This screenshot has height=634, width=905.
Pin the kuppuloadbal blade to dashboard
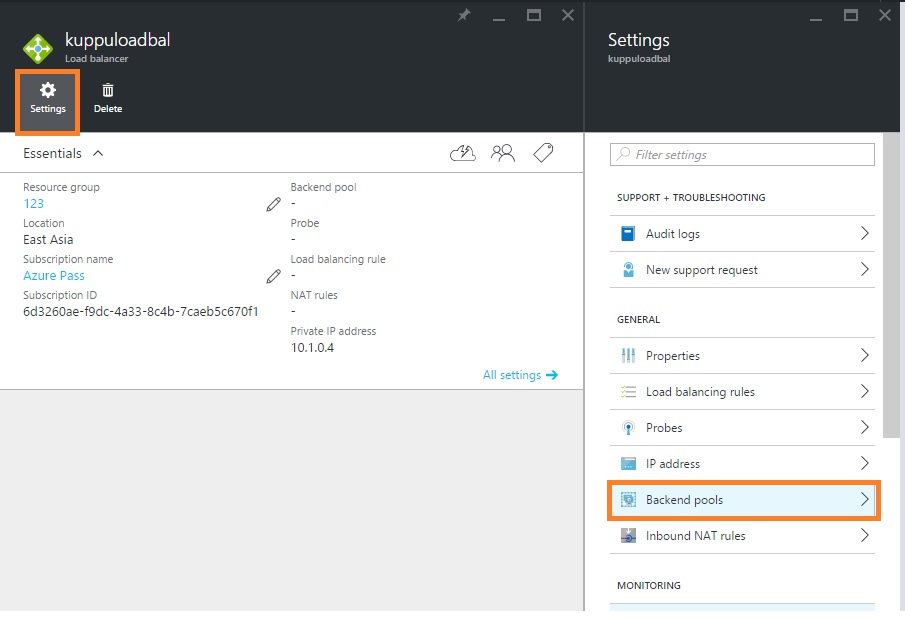pos(463,15)
